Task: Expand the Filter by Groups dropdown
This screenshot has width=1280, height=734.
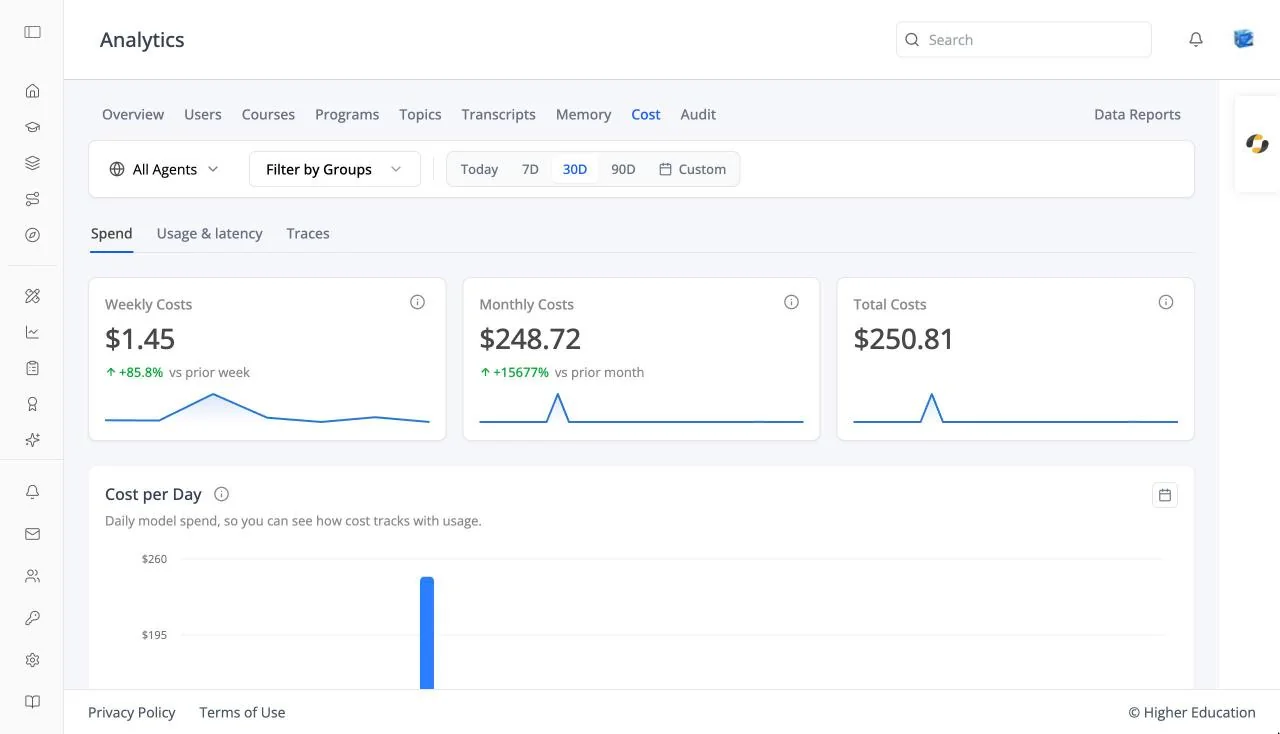Action: [334, 169]
